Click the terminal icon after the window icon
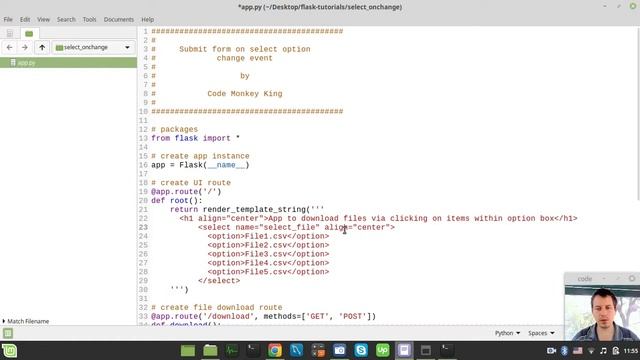Image resolution: width=640 pixels, height=360 pixels. click(x=447, y=351)
